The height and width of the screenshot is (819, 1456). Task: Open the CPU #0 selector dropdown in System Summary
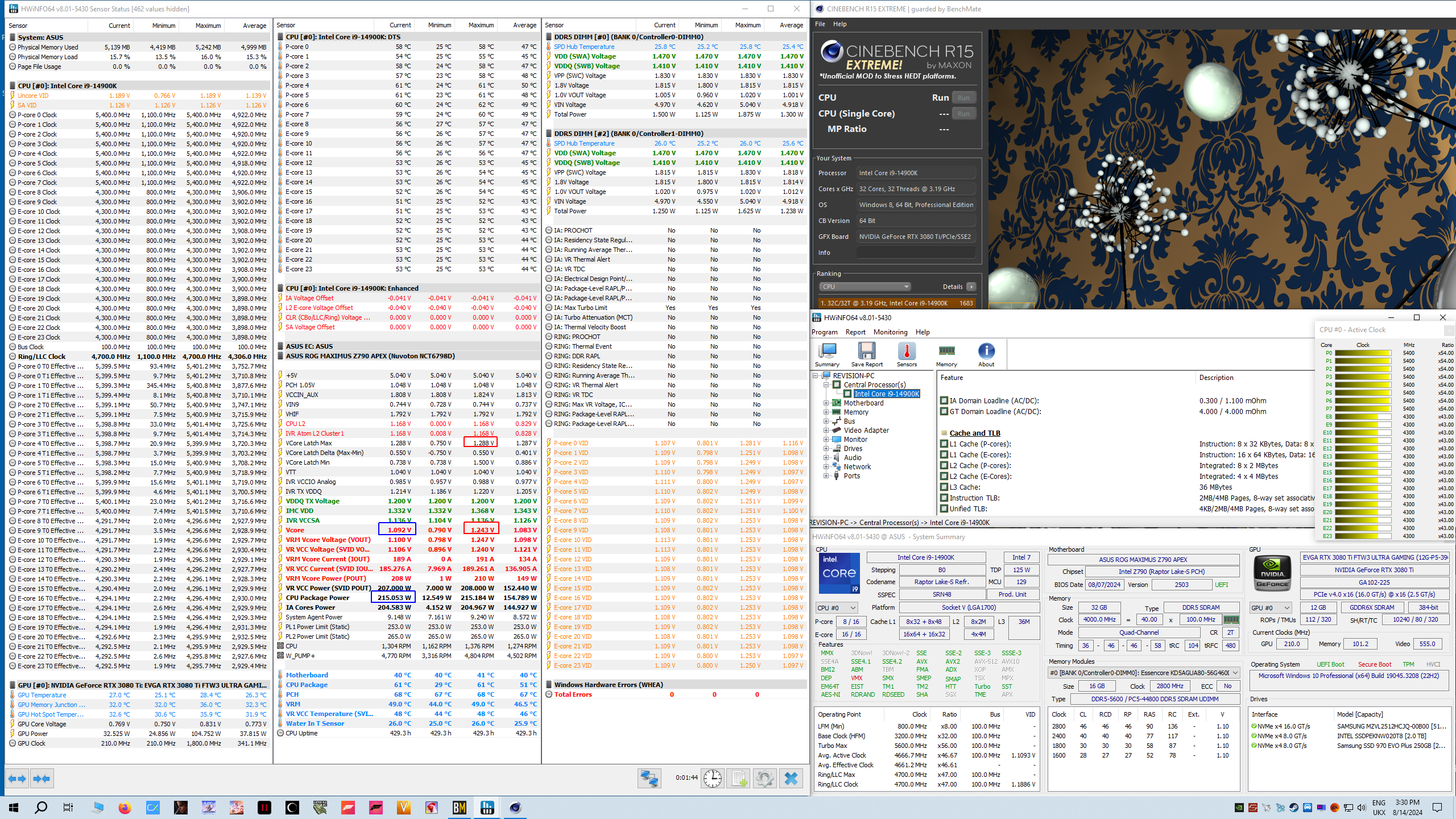click(x=837, y=608)
